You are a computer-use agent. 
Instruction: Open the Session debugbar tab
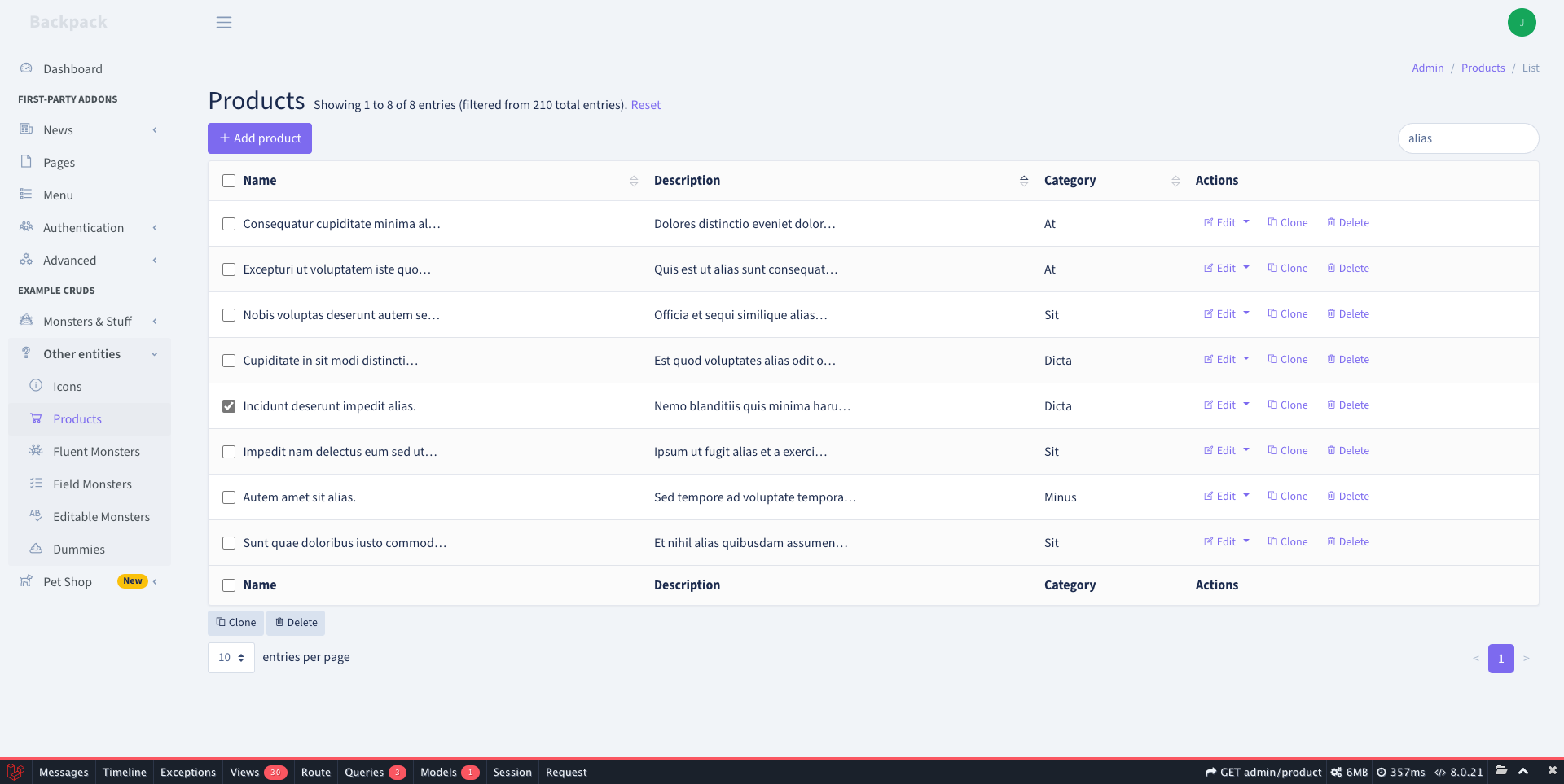pos(512,772)
